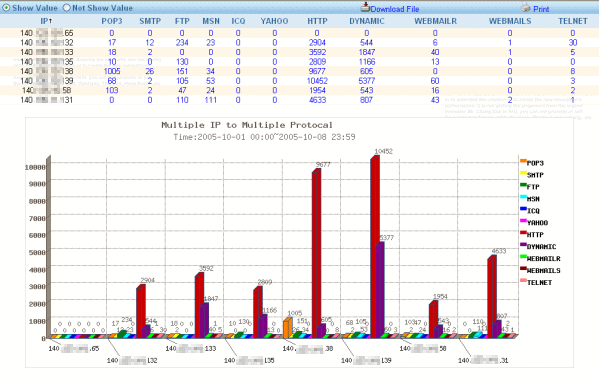Click the WEBMAILS dark red legend swatch
Viewport: 599px width, 377px height.
523,269
